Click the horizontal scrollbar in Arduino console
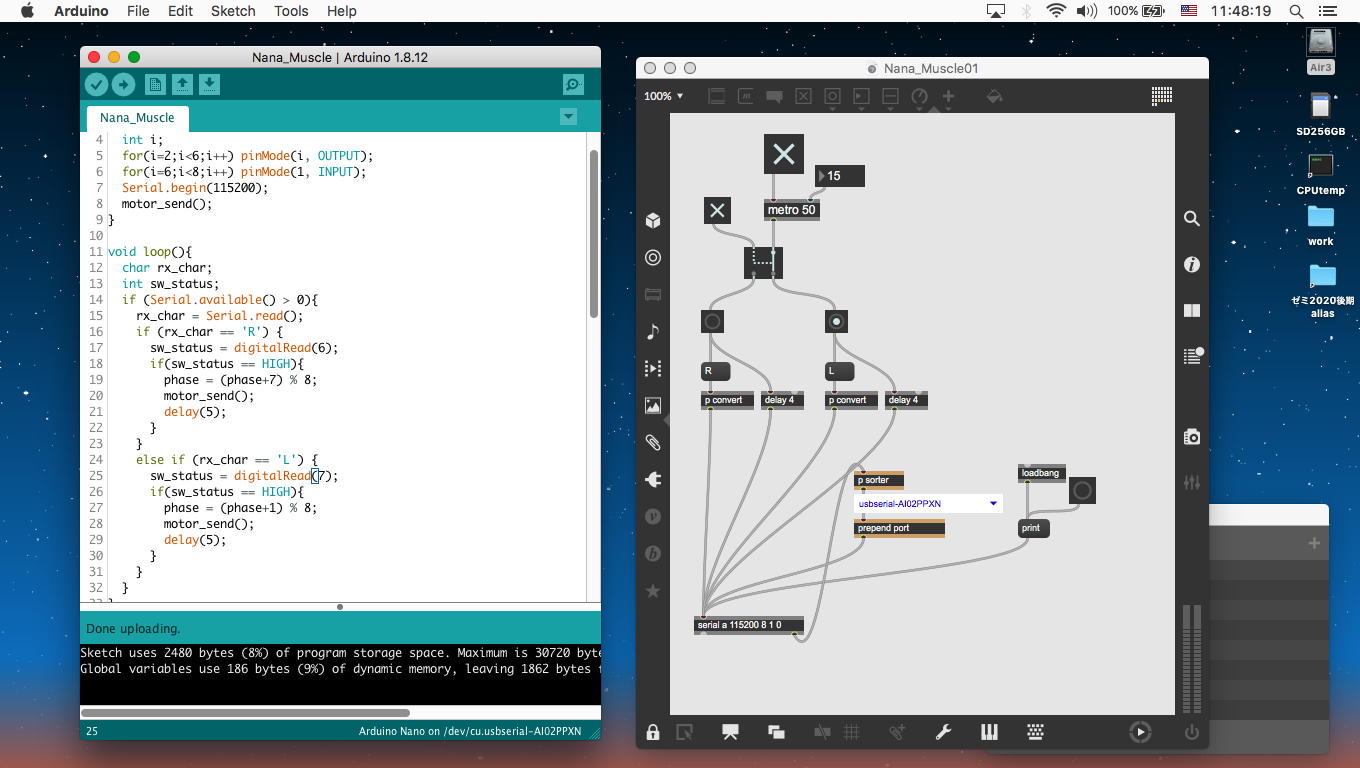The height and width of the screenshot is (768, 1360). pyautogui.click(x=245, y=713)
